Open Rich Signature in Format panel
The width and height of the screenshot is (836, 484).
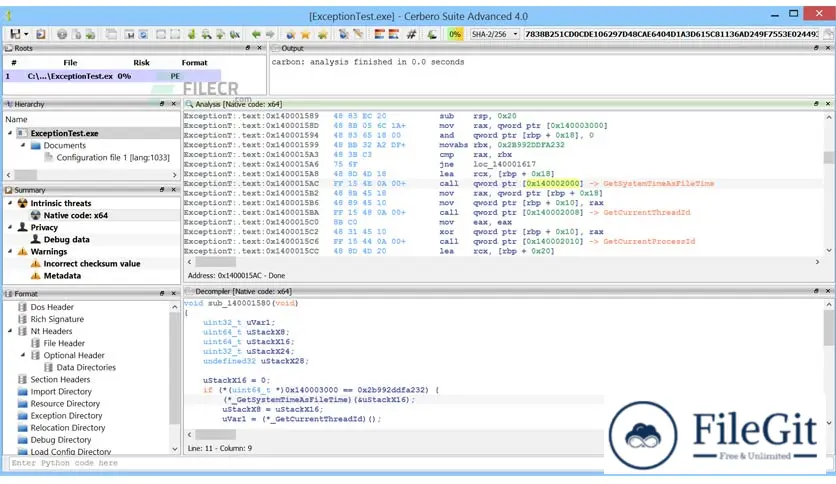pos(57,319)
